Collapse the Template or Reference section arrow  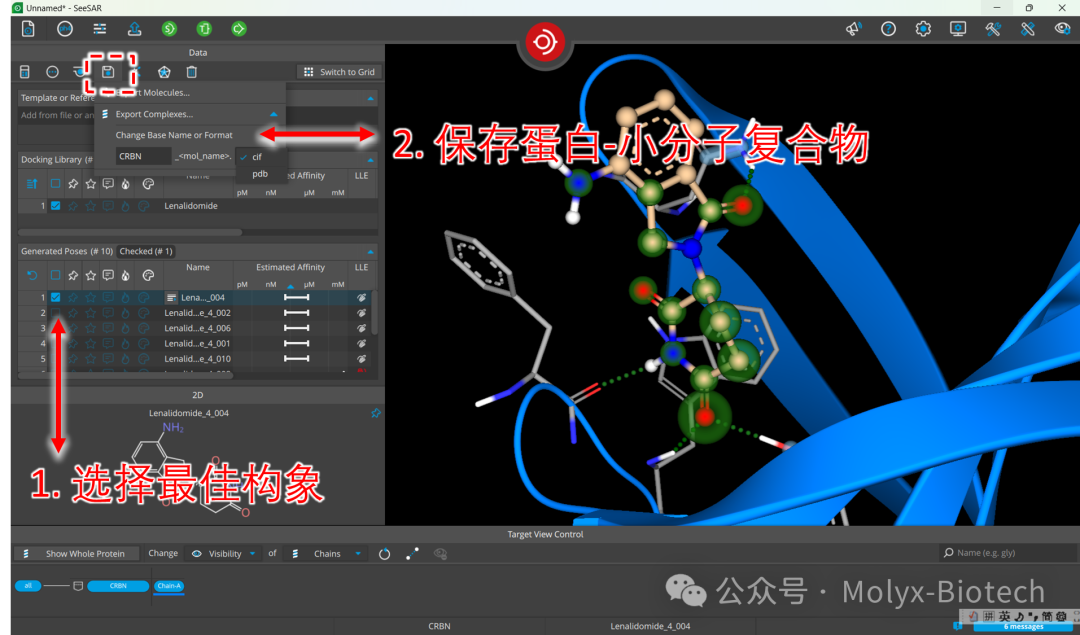pos(371,98)
